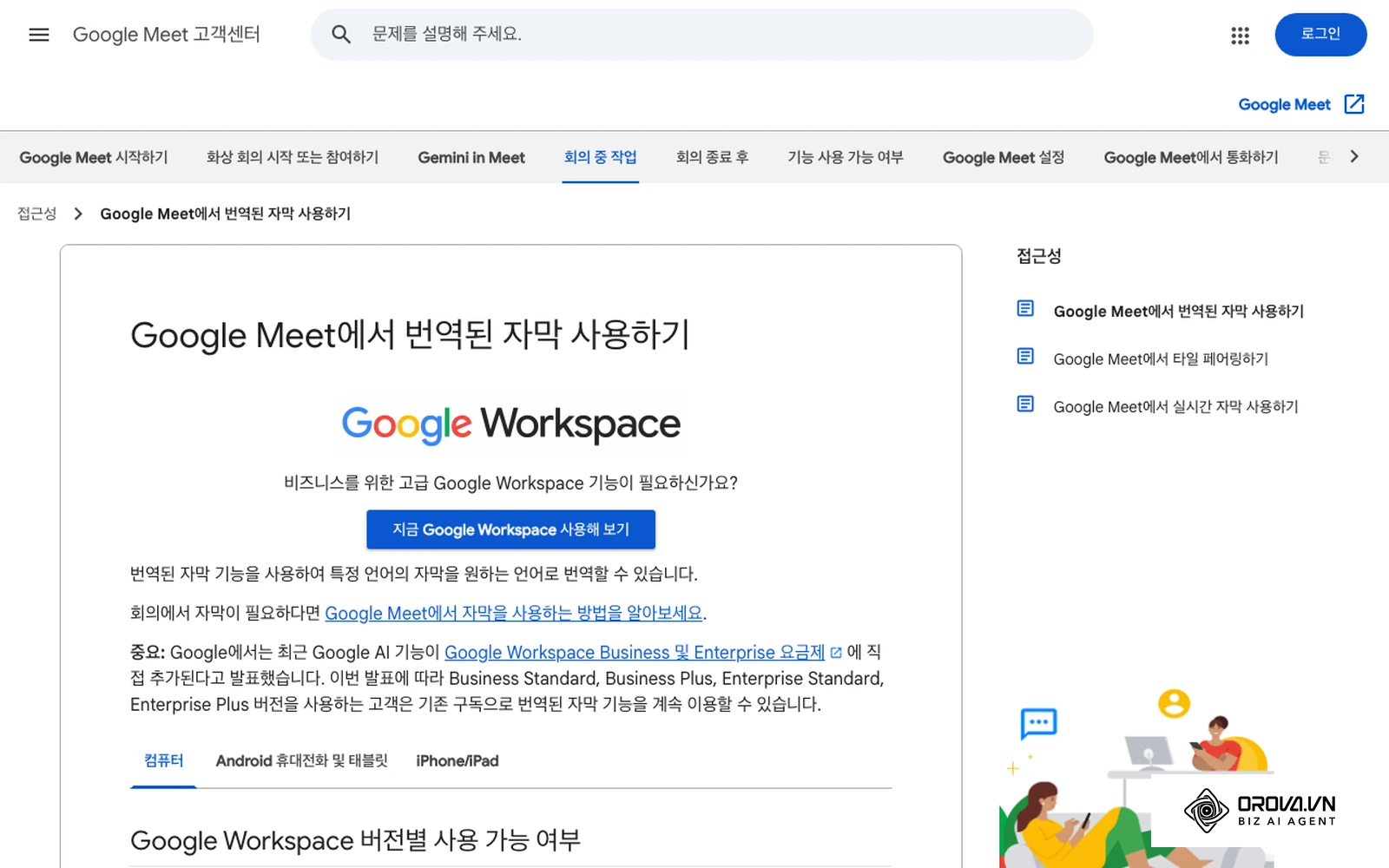Go to the 접근성 breadcrumb link
The width and height of the screenshot is (1389, 868).
pos(37,214)
